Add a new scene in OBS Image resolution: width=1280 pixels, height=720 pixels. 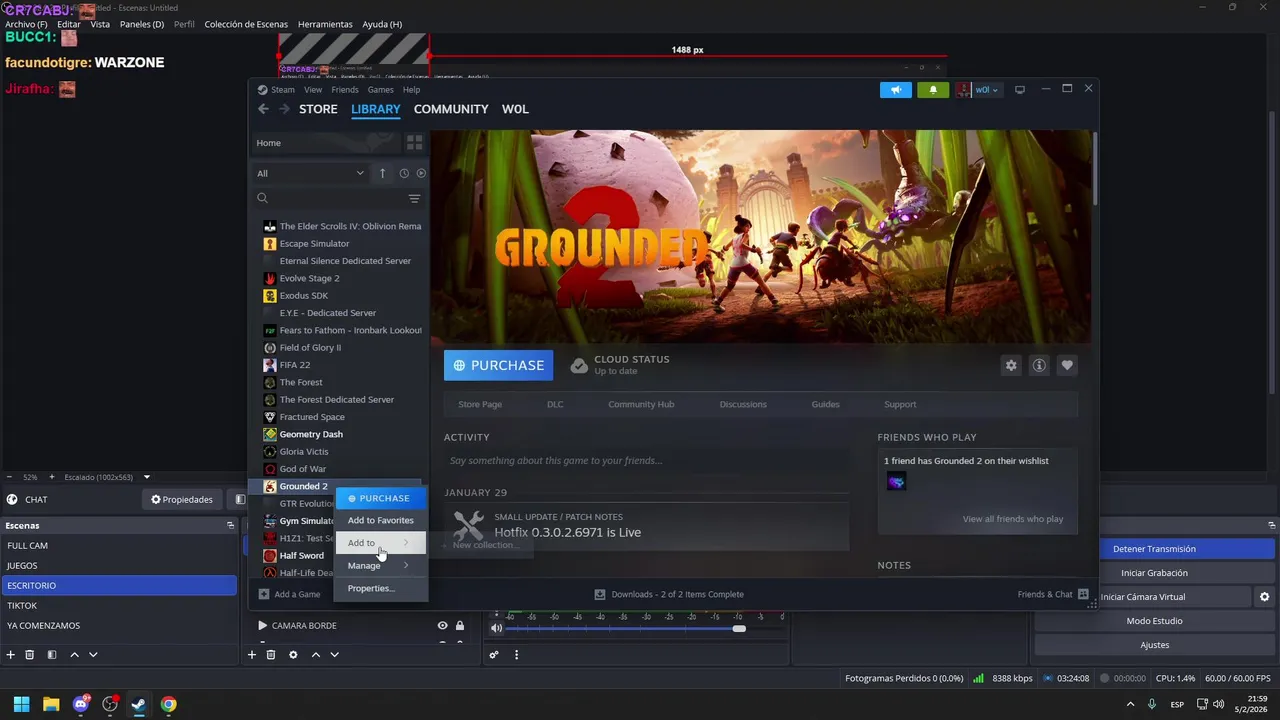pos(11,655)
